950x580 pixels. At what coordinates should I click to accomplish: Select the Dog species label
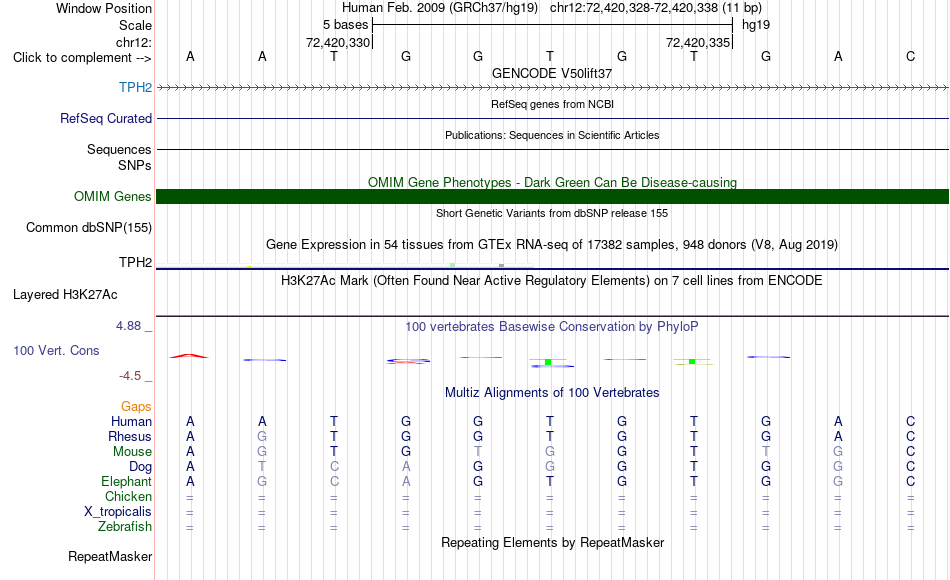pyautogui.click(x=140, y=467)
